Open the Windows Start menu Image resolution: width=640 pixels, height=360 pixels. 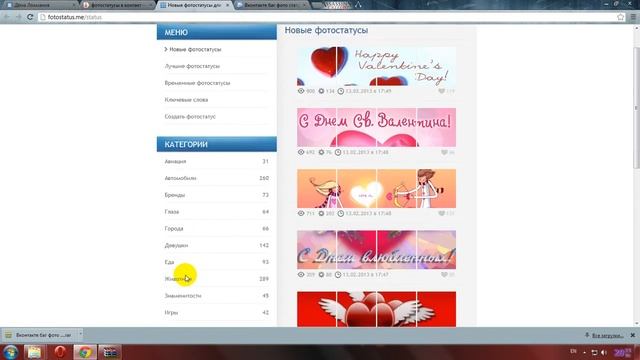coord(10,352)
